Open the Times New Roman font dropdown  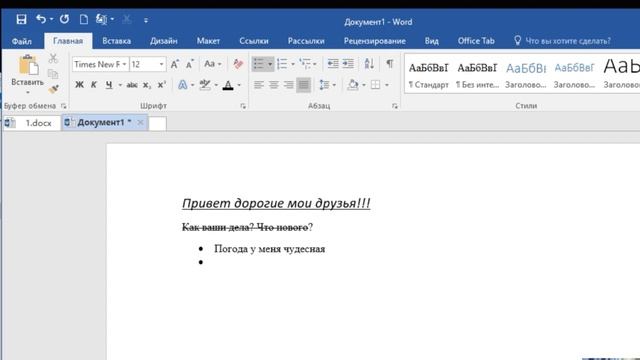click(124, 64)
